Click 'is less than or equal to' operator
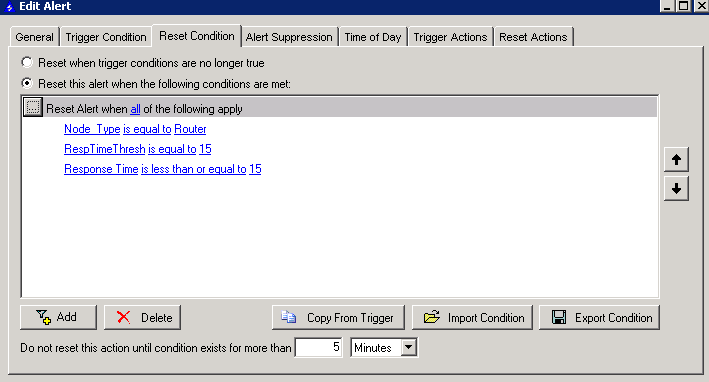This screenshot has width=709, height=382. (194, 169)
